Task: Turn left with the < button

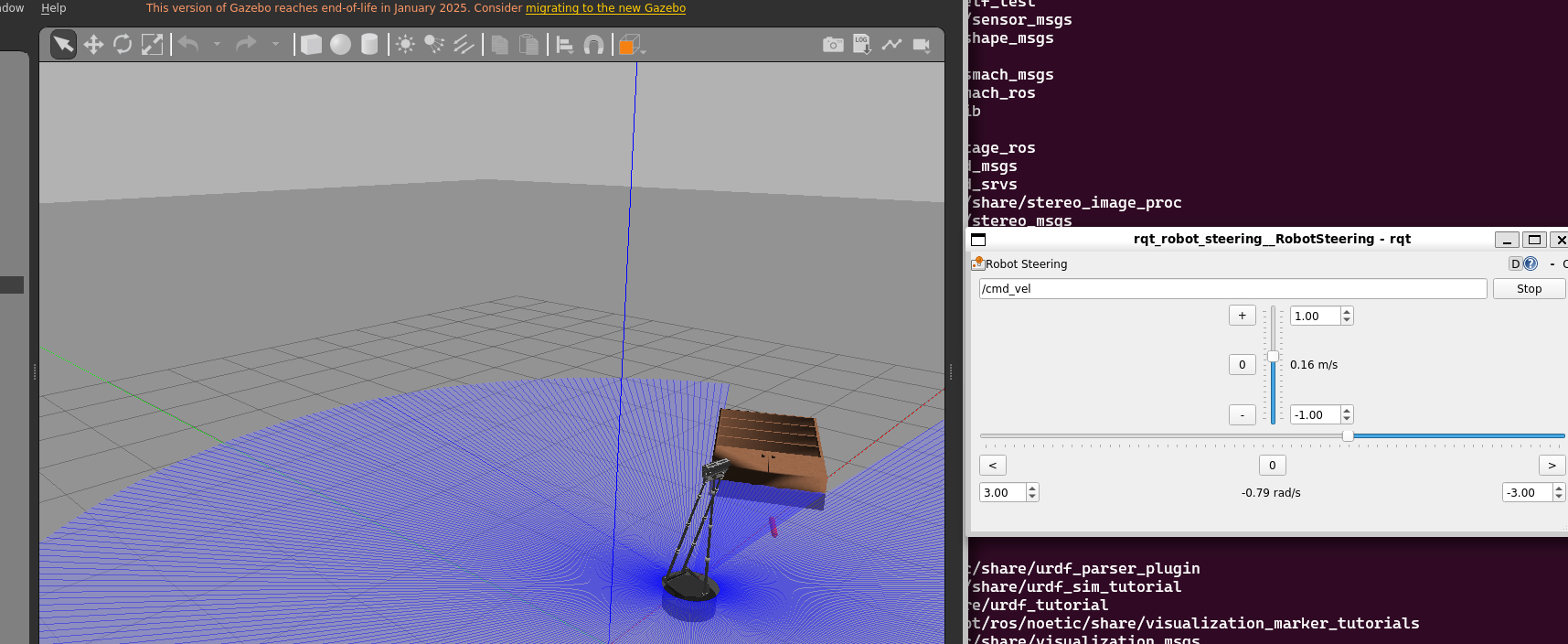Action: (993, 465)
